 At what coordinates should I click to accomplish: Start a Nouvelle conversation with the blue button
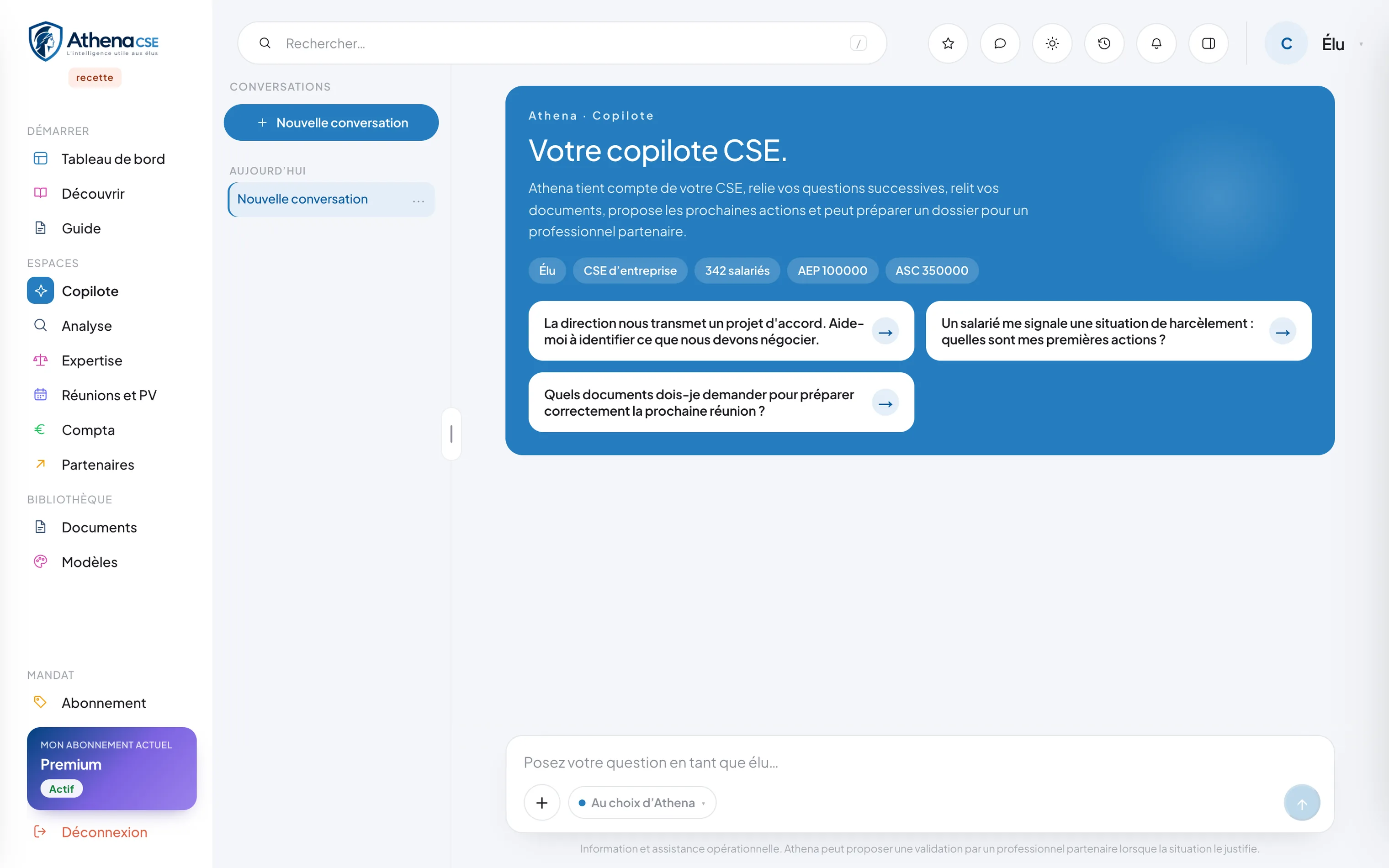[x=331, y=122]
